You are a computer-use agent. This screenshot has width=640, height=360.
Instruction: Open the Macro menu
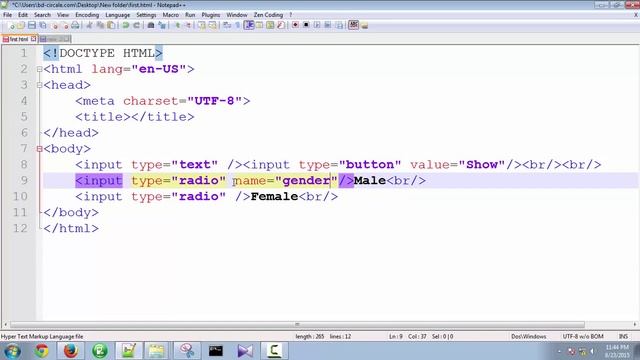171,15
